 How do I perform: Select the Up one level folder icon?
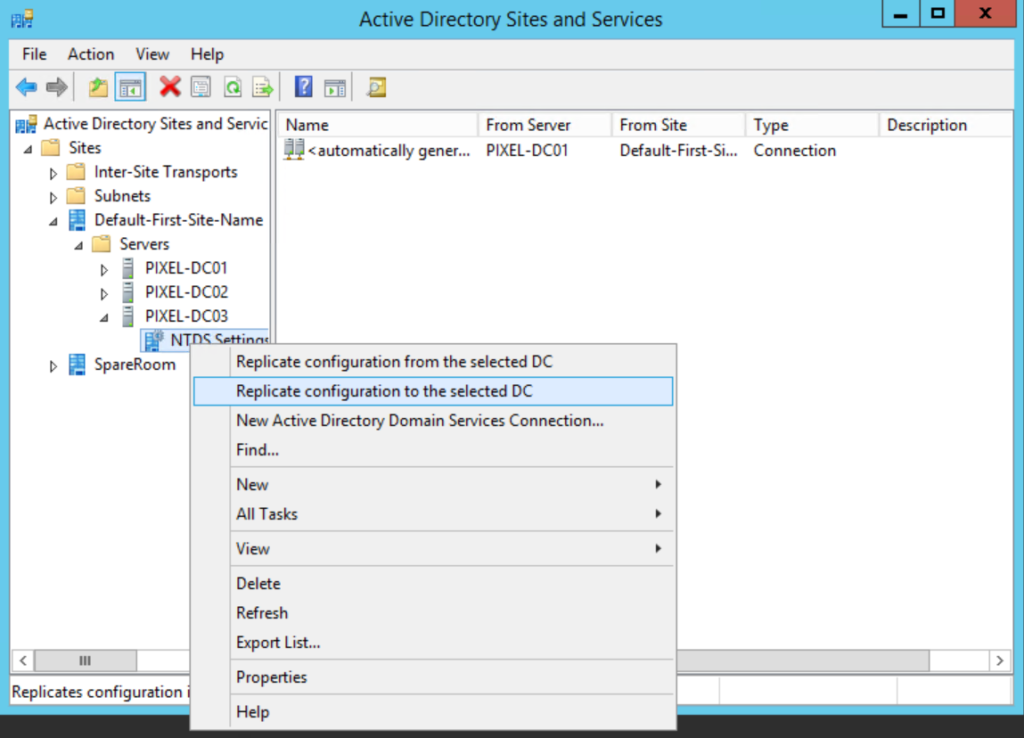click(97, 86)
